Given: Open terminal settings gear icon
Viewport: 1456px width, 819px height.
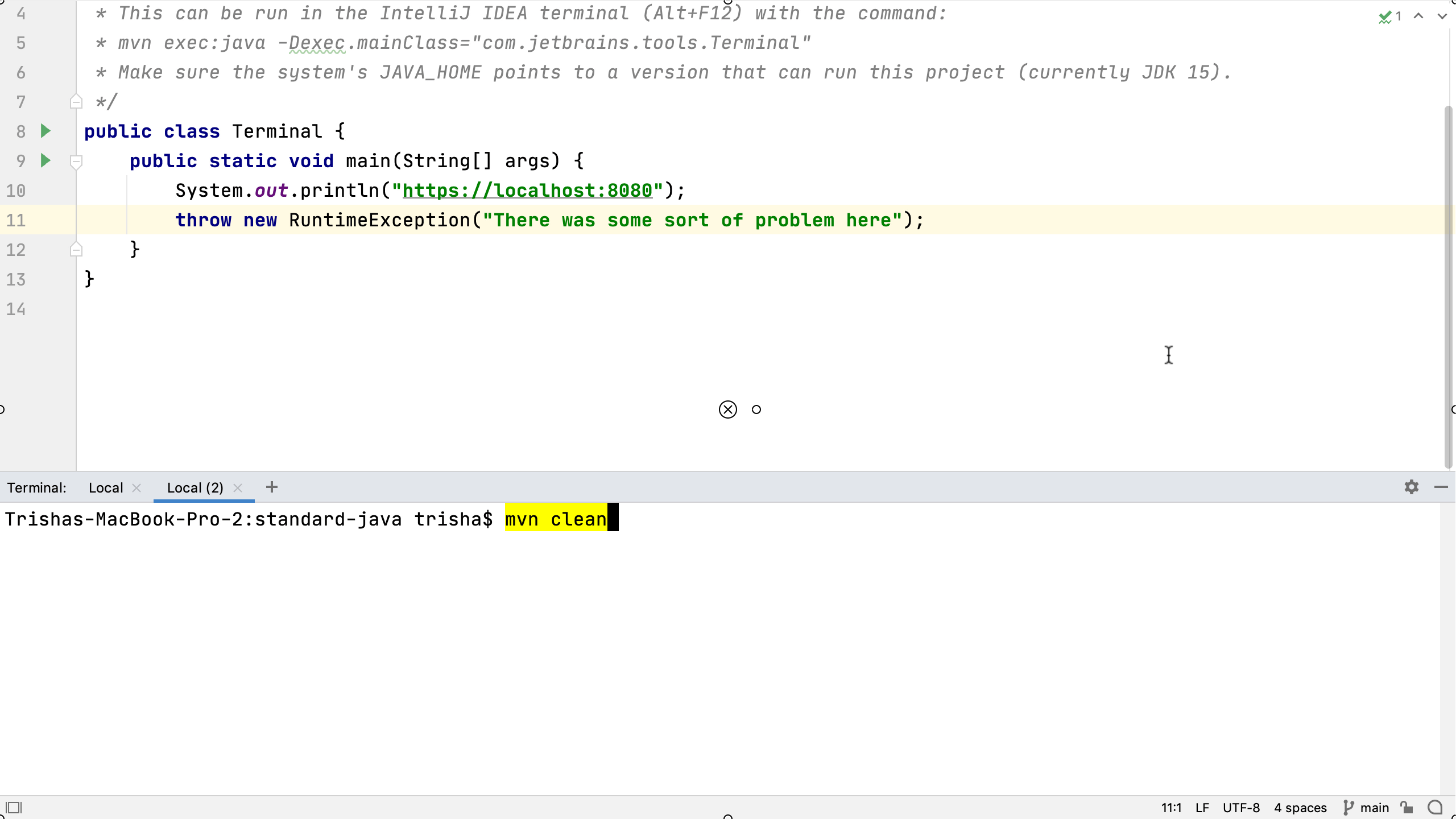Looking at the screenshot, I should (1411, 487).
